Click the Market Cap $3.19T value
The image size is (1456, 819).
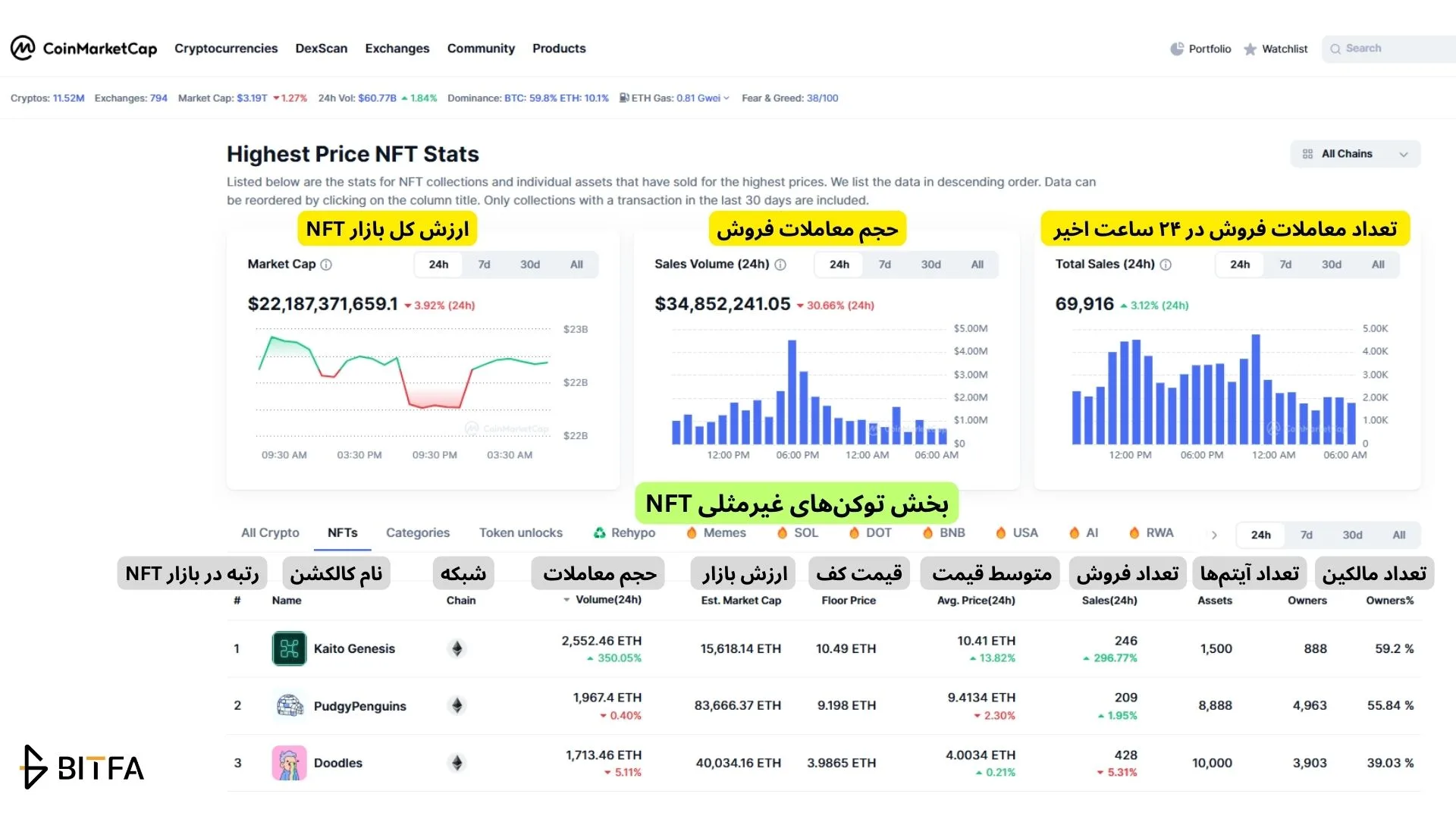click(252, 98)
